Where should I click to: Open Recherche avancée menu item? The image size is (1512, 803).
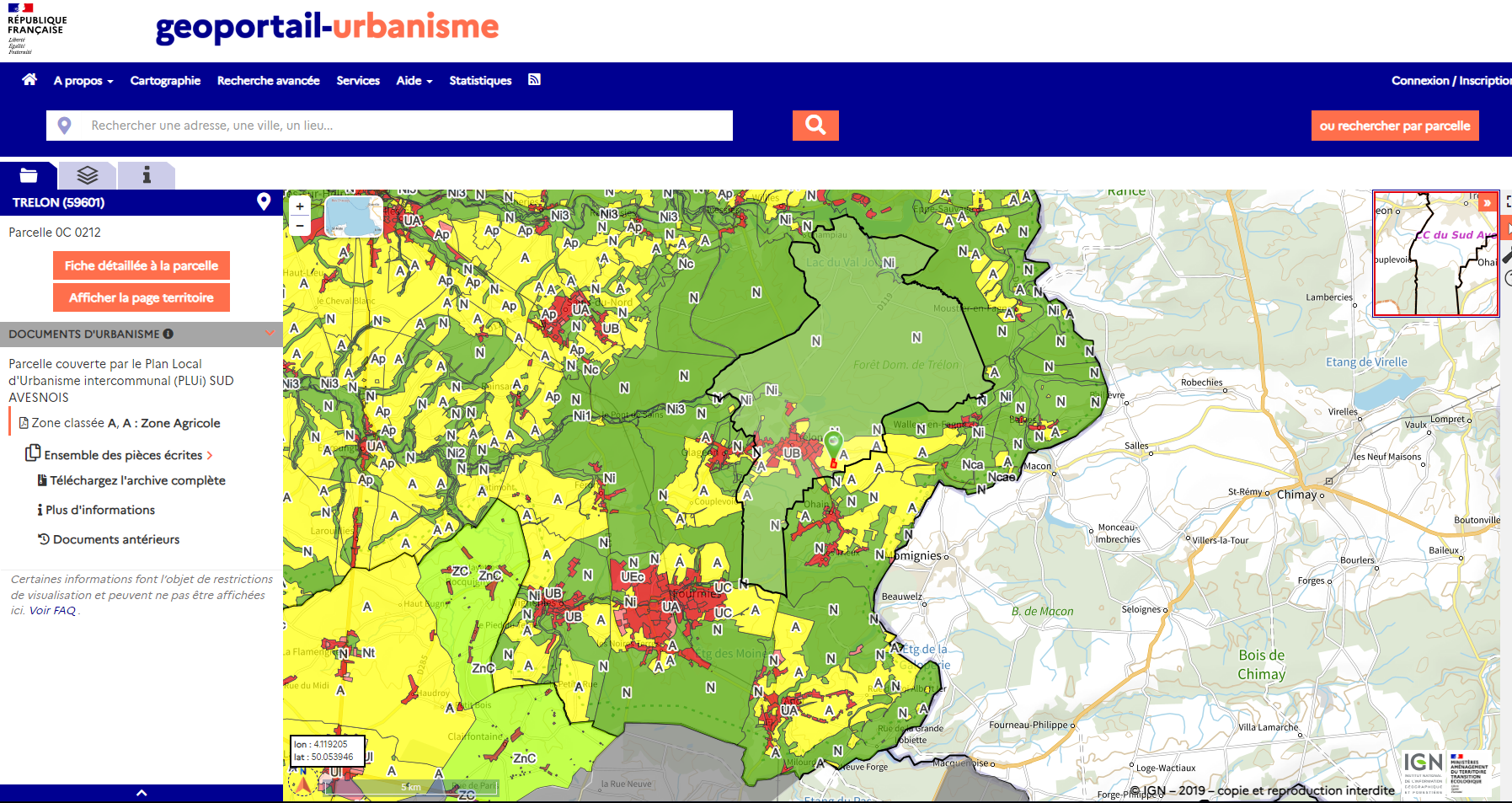[x=269, y=81]
